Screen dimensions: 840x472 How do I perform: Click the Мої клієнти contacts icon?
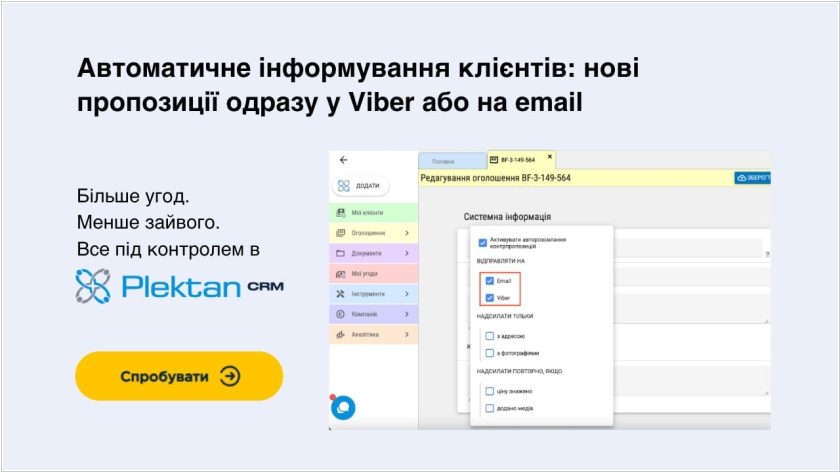click(x=340, y=213)
